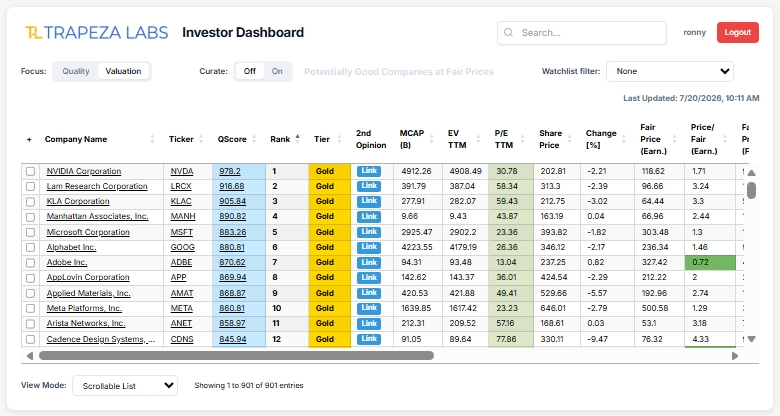Click the Trapeza Labs logo
The width and height of the screenshot is (780, 416).
pos(97,32)
